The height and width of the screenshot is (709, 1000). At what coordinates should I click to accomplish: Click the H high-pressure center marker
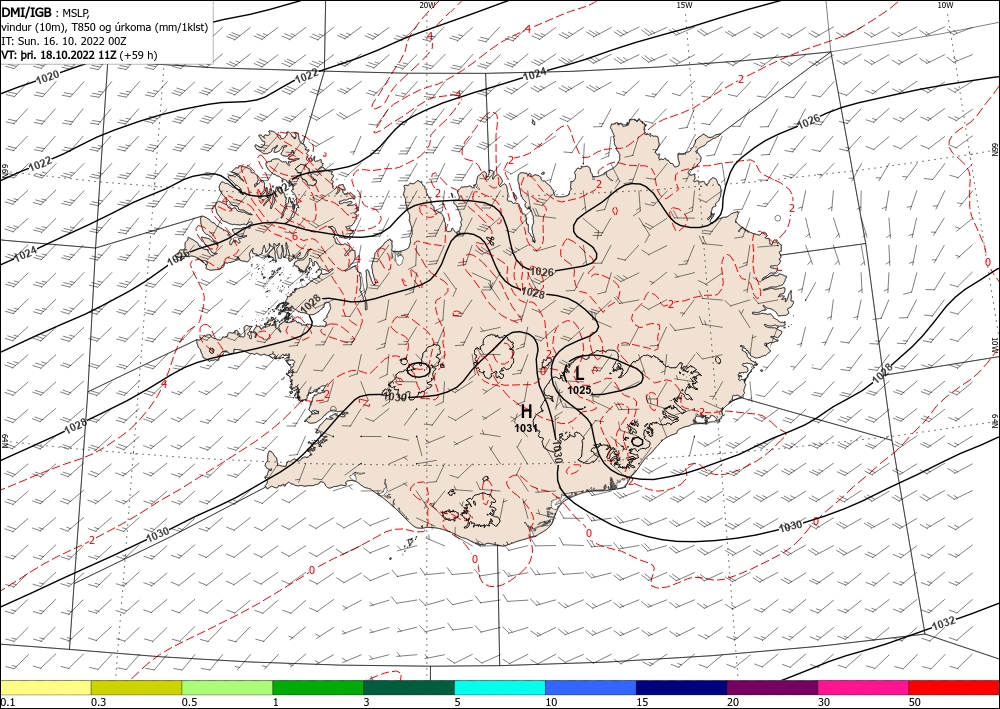(x=527, y=412)
